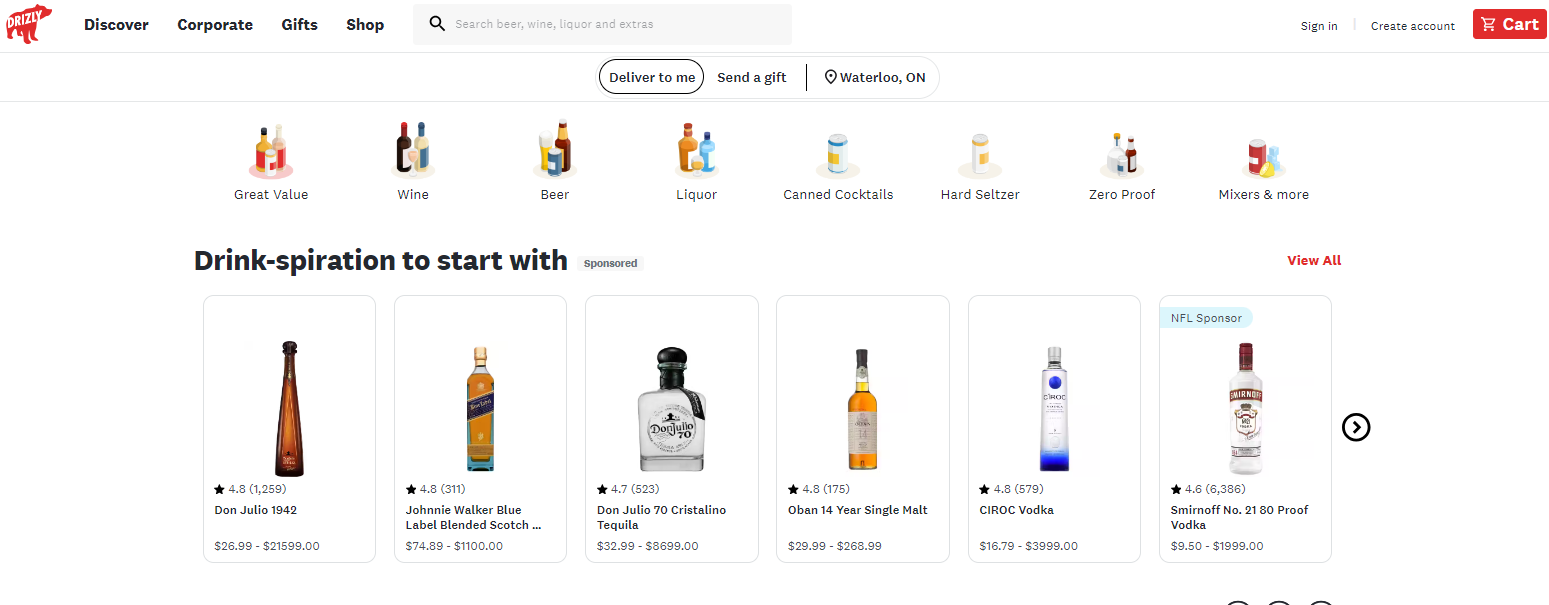
Task: Open the Shop menu
Action: pyautogui.click(x=365, y=25)
